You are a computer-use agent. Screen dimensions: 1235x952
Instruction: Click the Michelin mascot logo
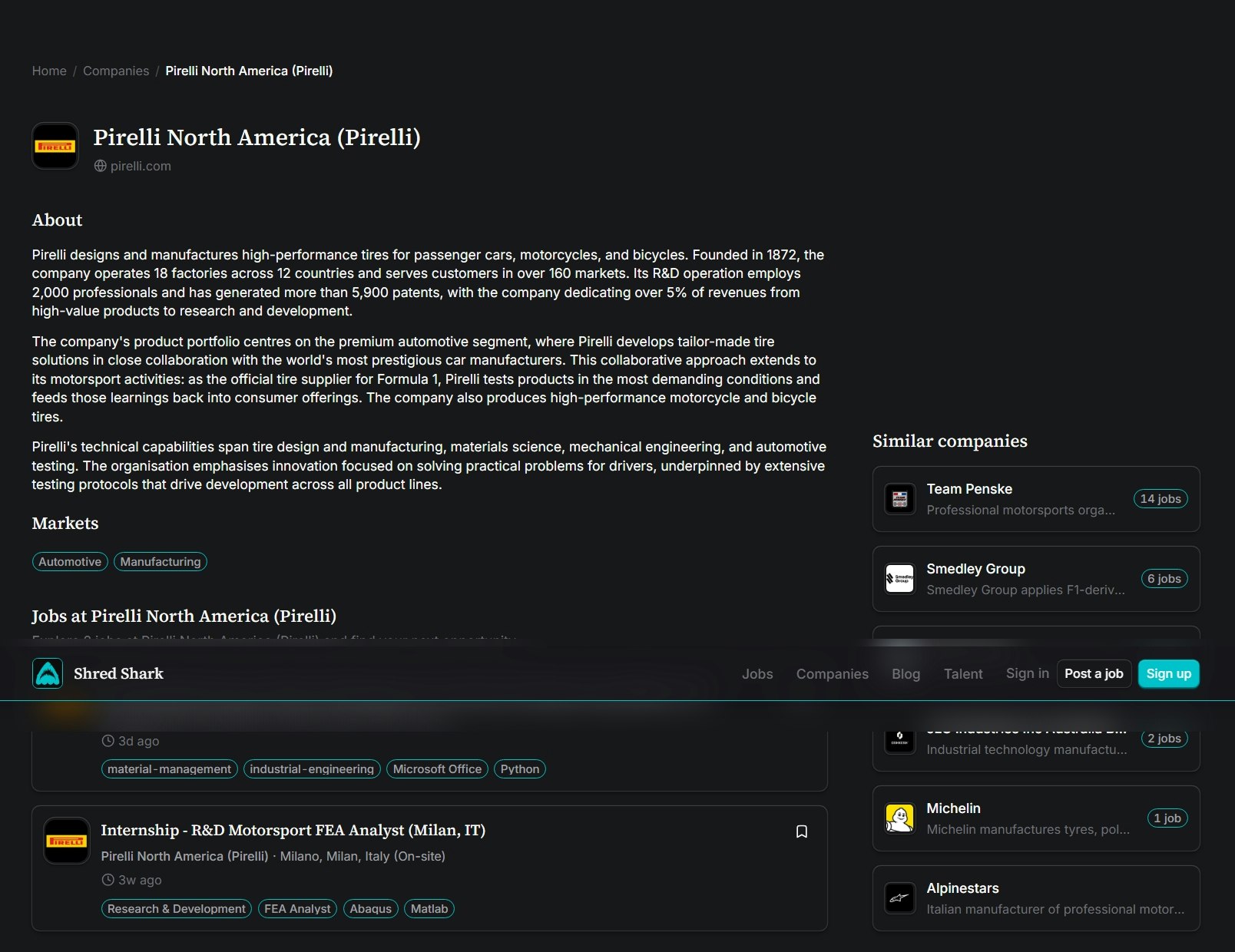coord(900,818)
